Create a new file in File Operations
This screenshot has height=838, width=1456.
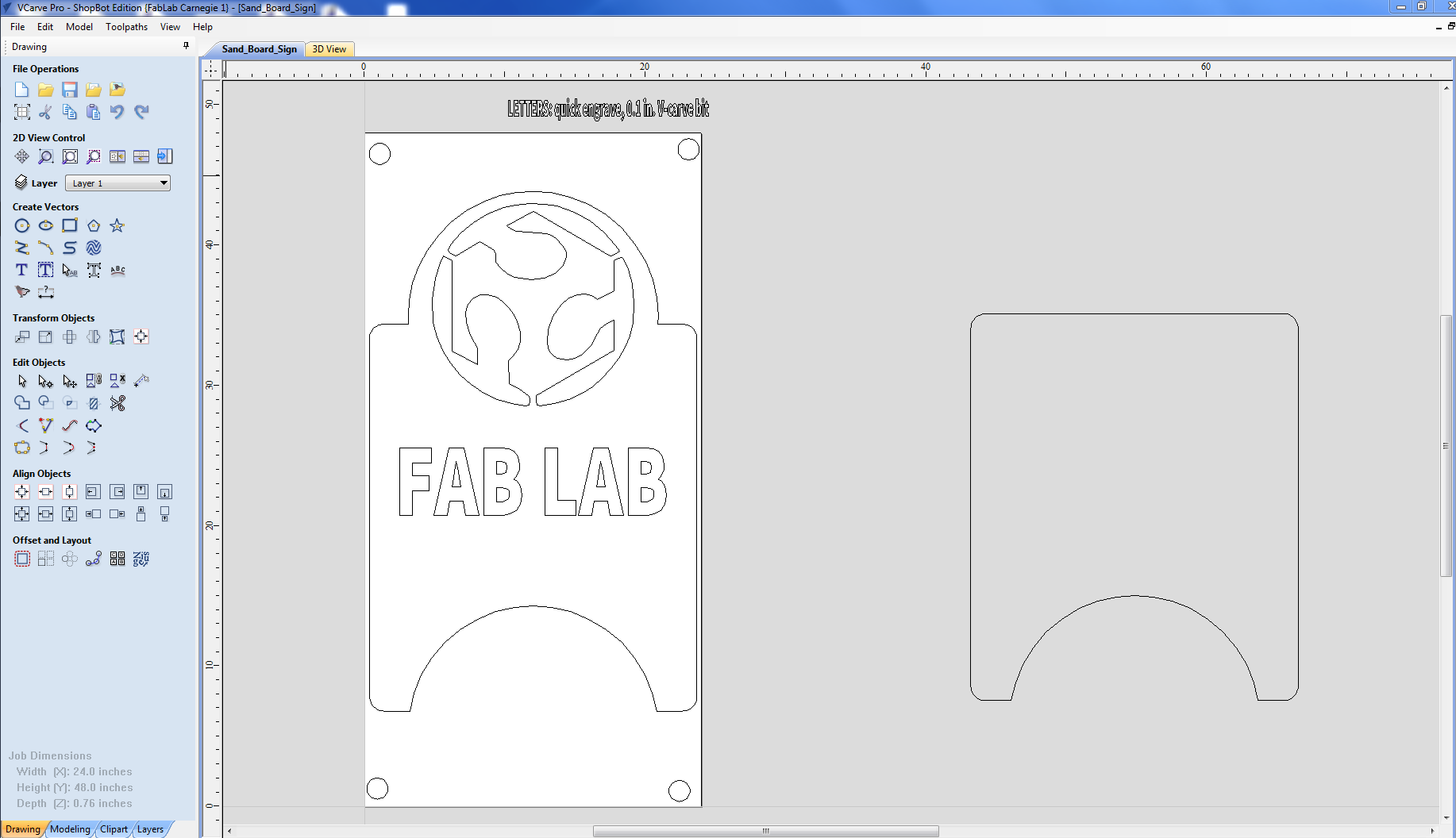22,90
